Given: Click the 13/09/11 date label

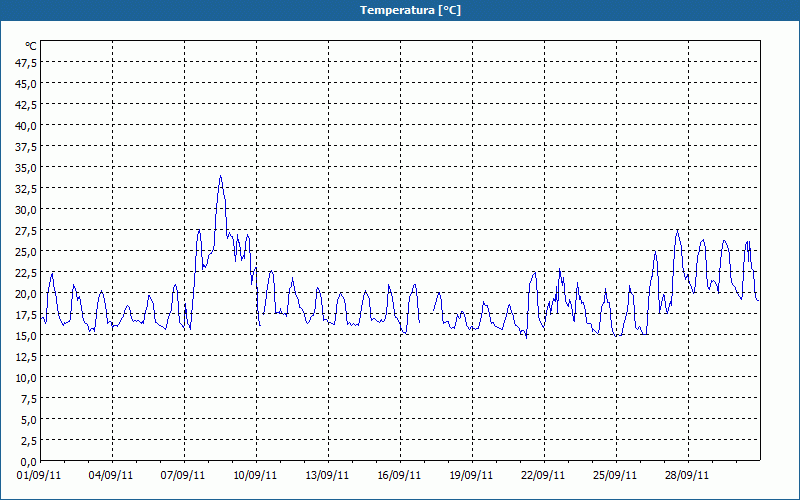Looking at the screenshot, I should tap(327, 476).
